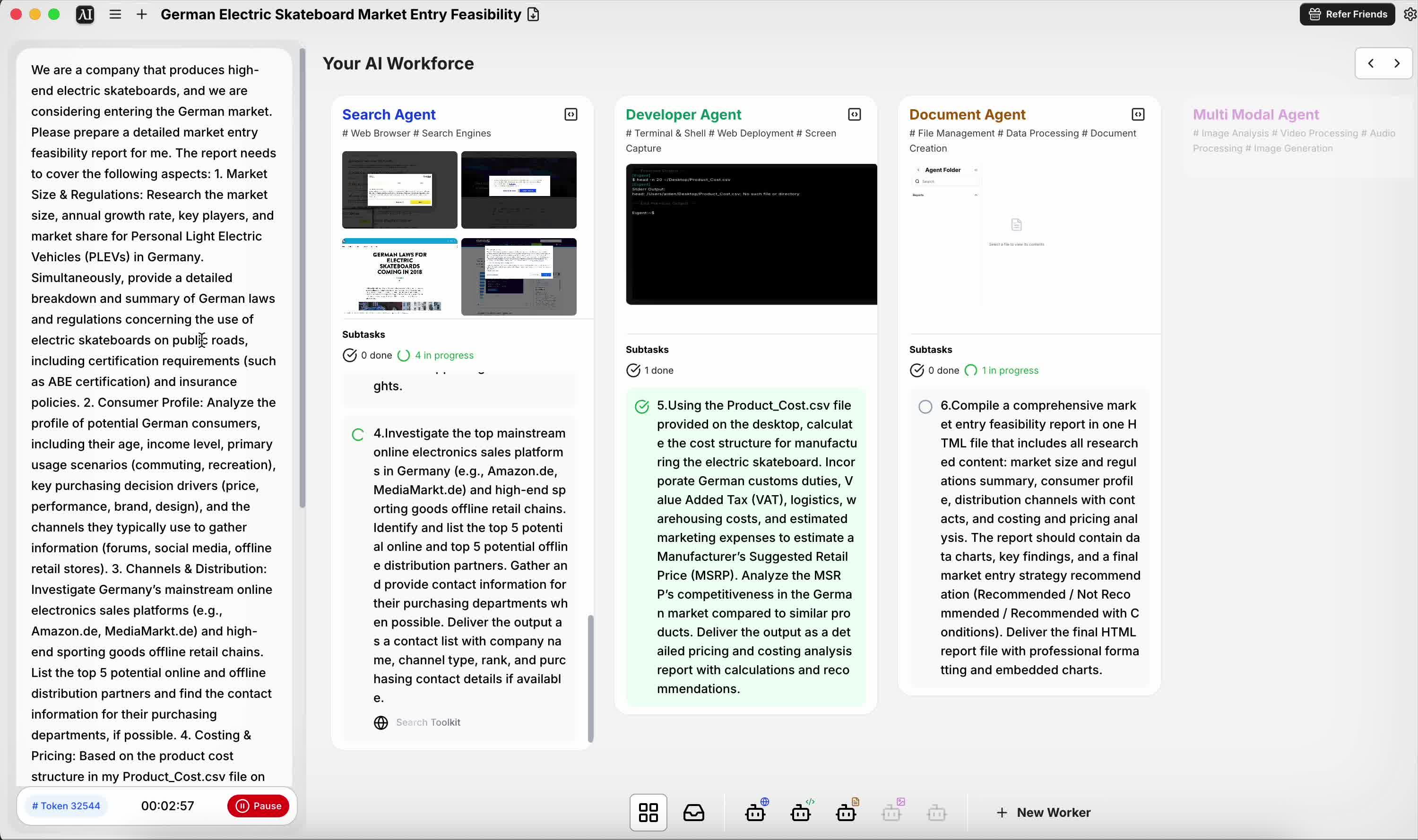Toggle the Pause task button
1418x840 pixels.
click(258, 806)
